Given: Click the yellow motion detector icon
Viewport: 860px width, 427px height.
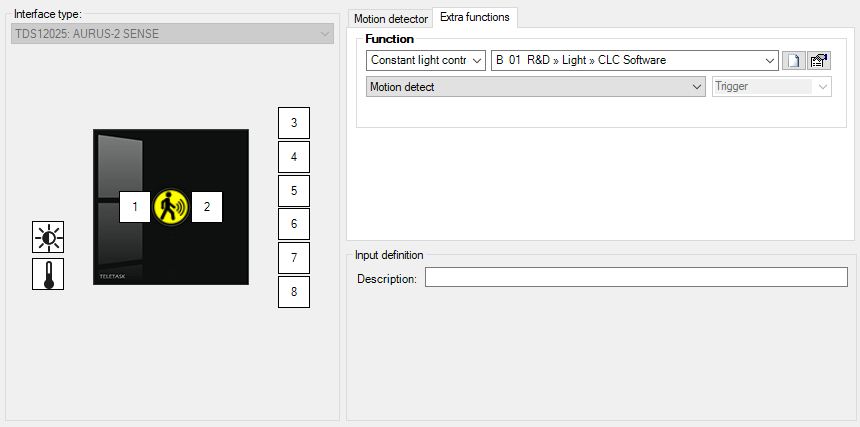Looking at the screenshot, I should click(171, 207).
